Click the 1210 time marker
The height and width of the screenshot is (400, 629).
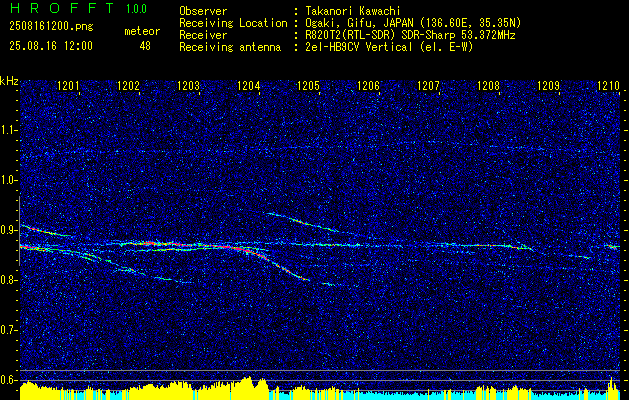pyautogui.click(x=609, y=85)
